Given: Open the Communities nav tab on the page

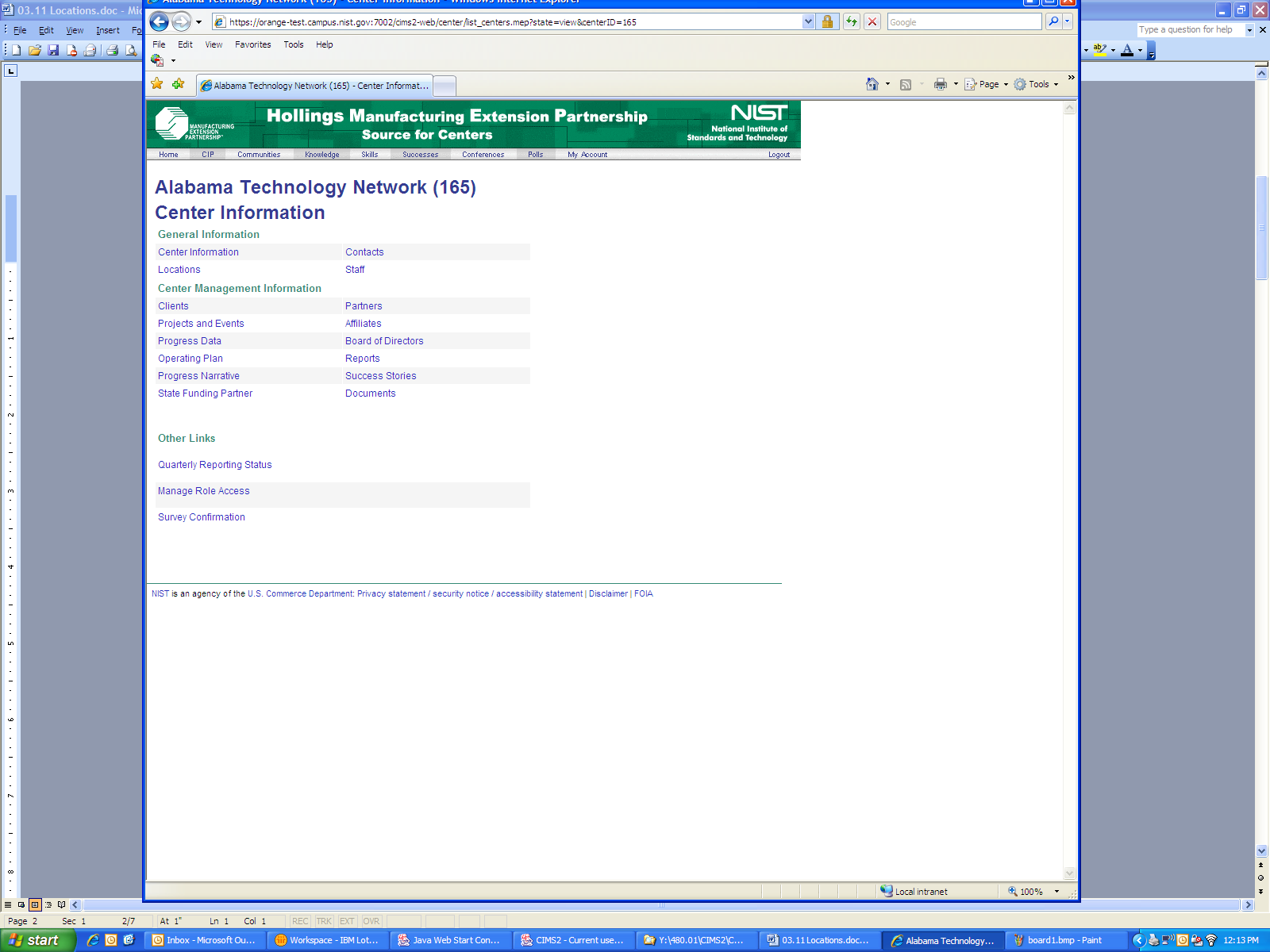Looking at the screenshot, I should coord(259,155).
